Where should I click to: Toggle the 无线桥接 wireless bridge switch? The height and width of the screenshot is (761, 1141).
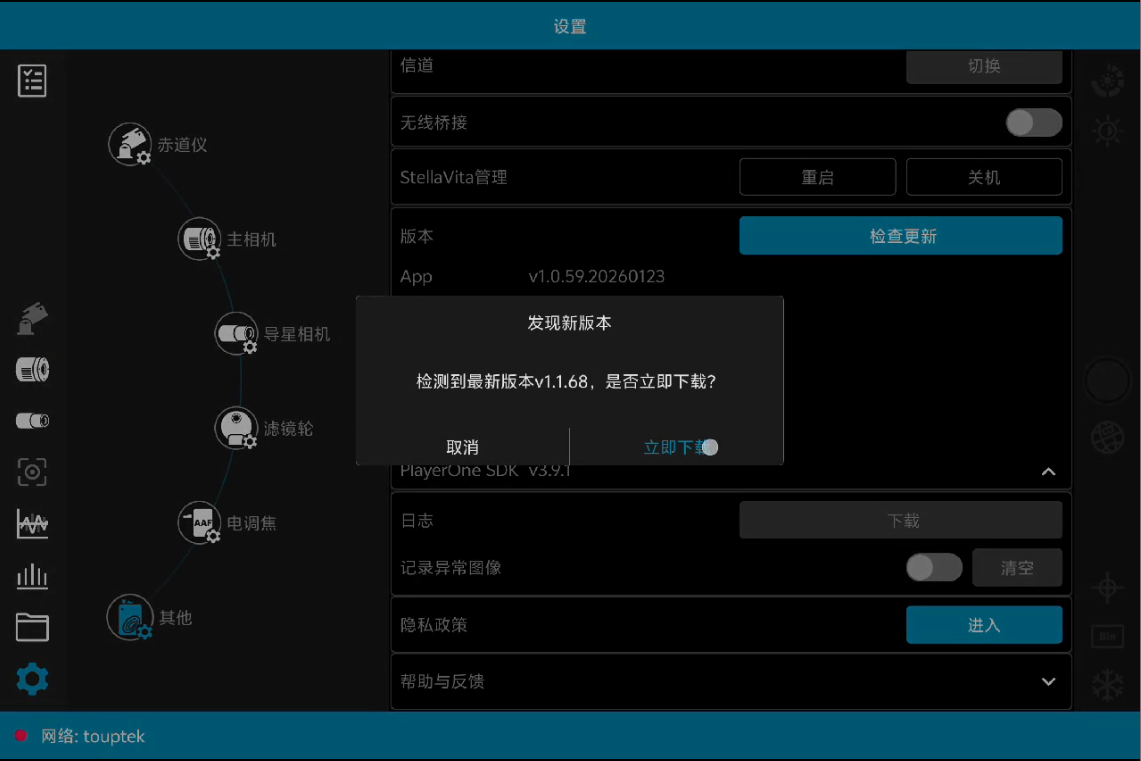coord(1033,122)
